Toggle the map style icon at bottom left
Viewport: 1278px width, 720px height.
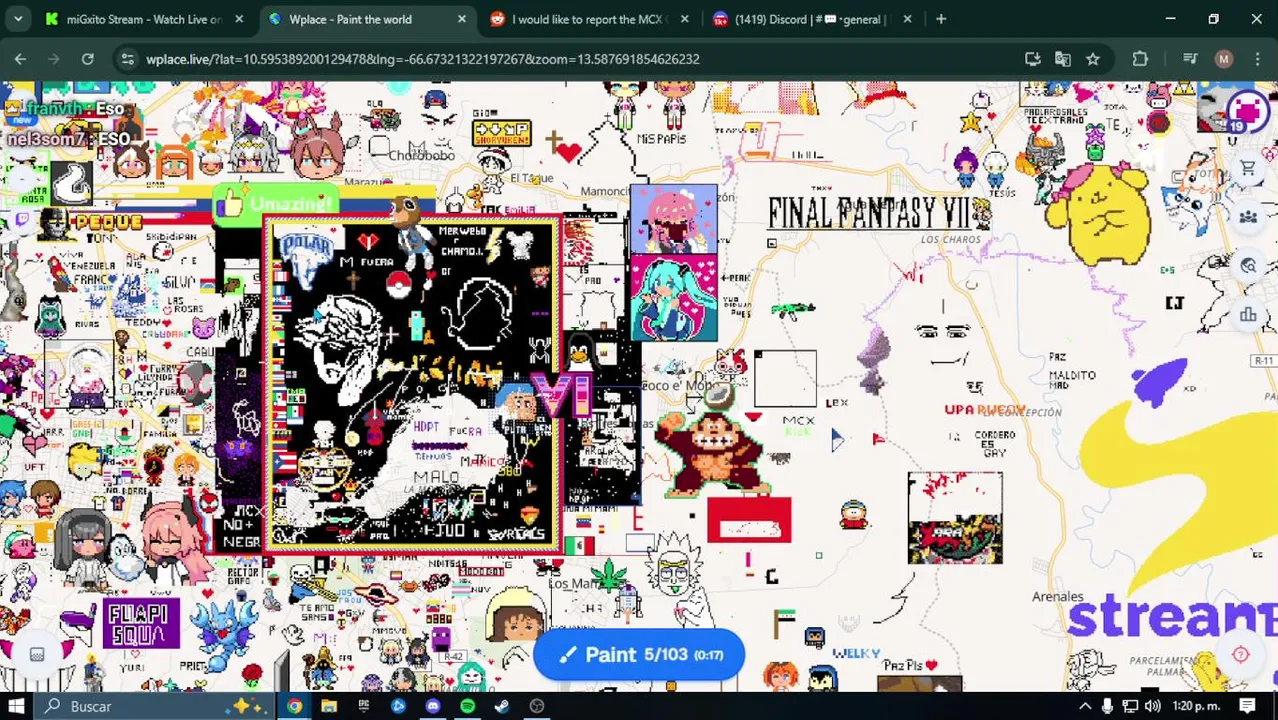[37, 655]
